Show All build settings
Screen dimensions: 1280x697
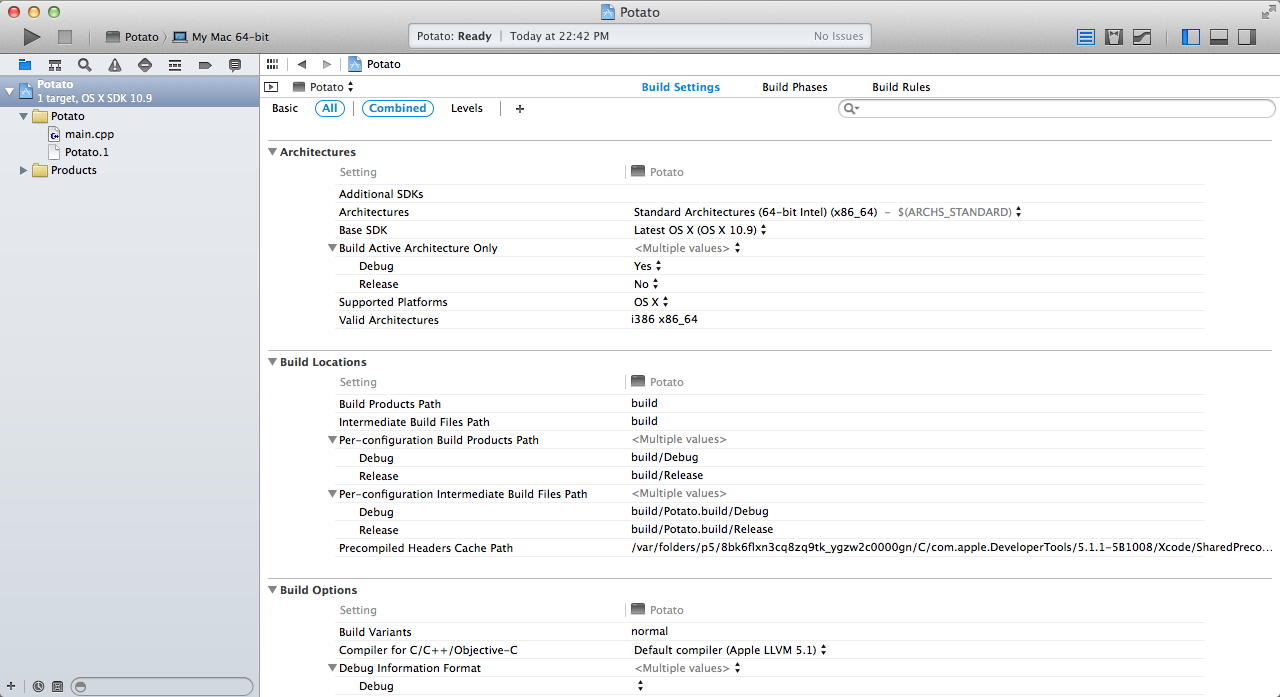pyautogui.click(x=330, y=108)
